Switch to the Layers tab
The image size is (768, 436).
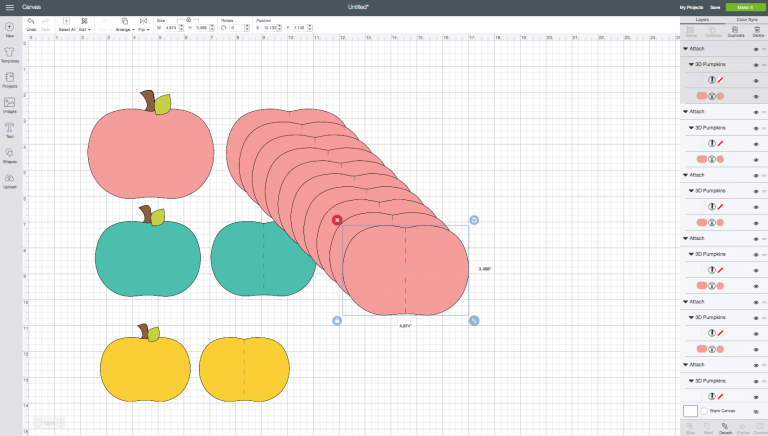(702, 20)
